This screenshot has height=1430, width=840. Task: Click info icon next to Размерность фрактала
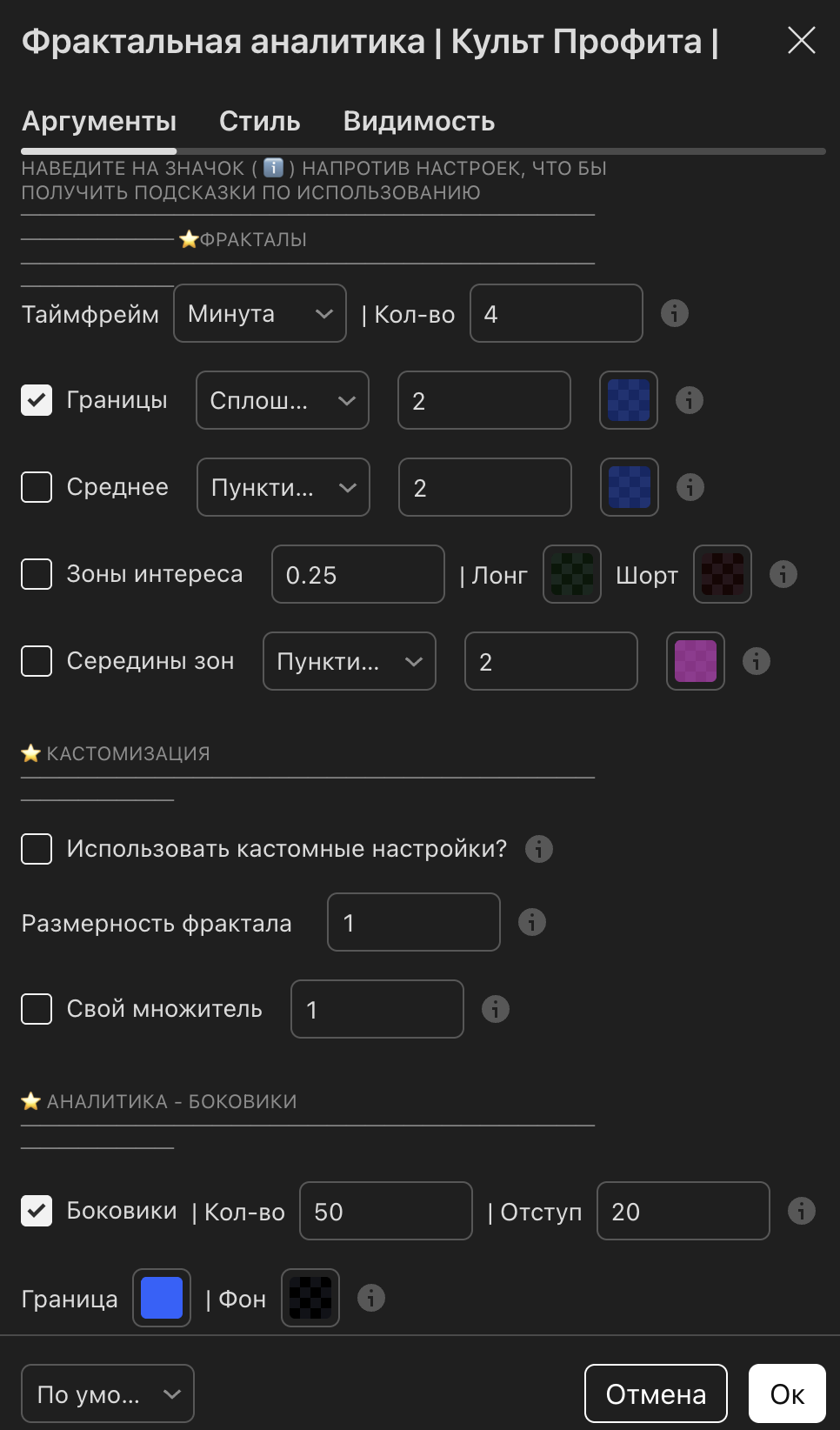[531, 922]
